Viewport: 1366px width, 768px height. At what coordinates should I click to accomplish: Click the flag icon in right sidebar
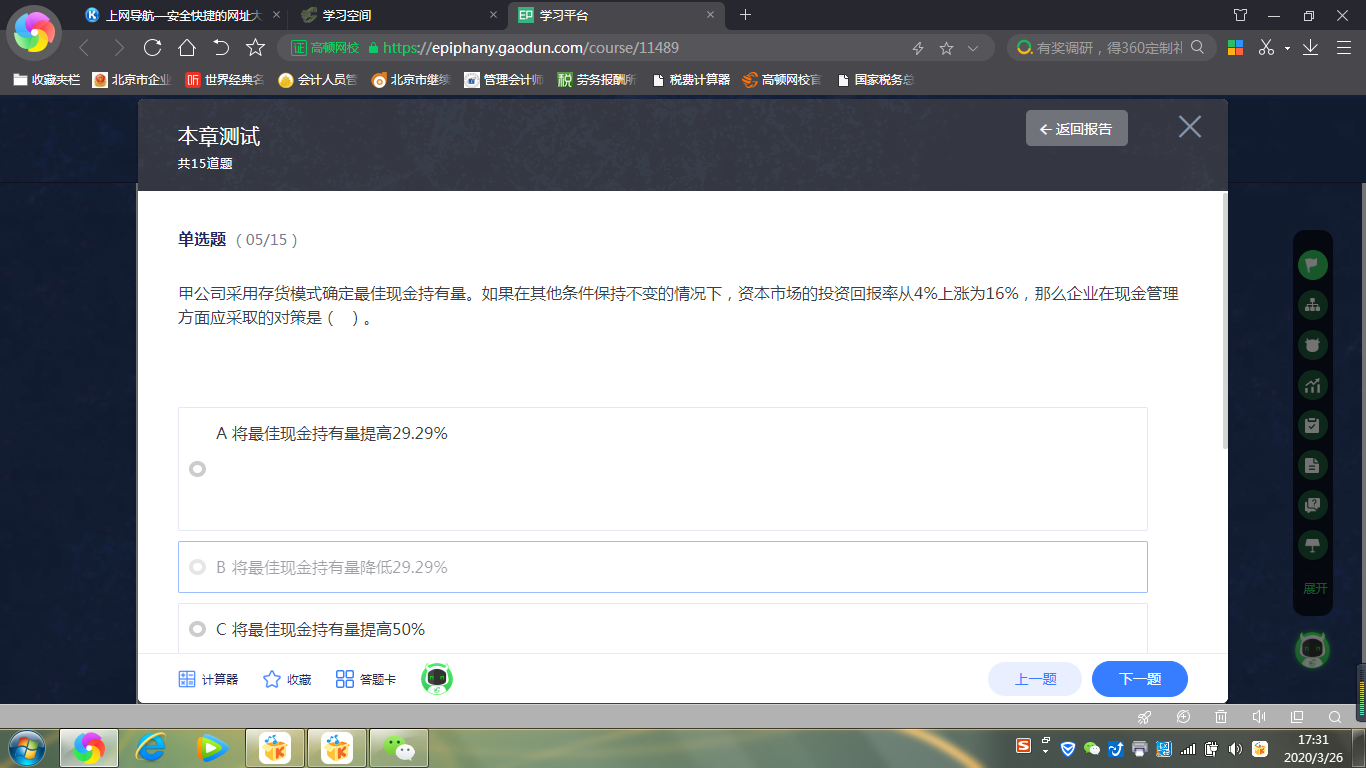click(1312, 265)
